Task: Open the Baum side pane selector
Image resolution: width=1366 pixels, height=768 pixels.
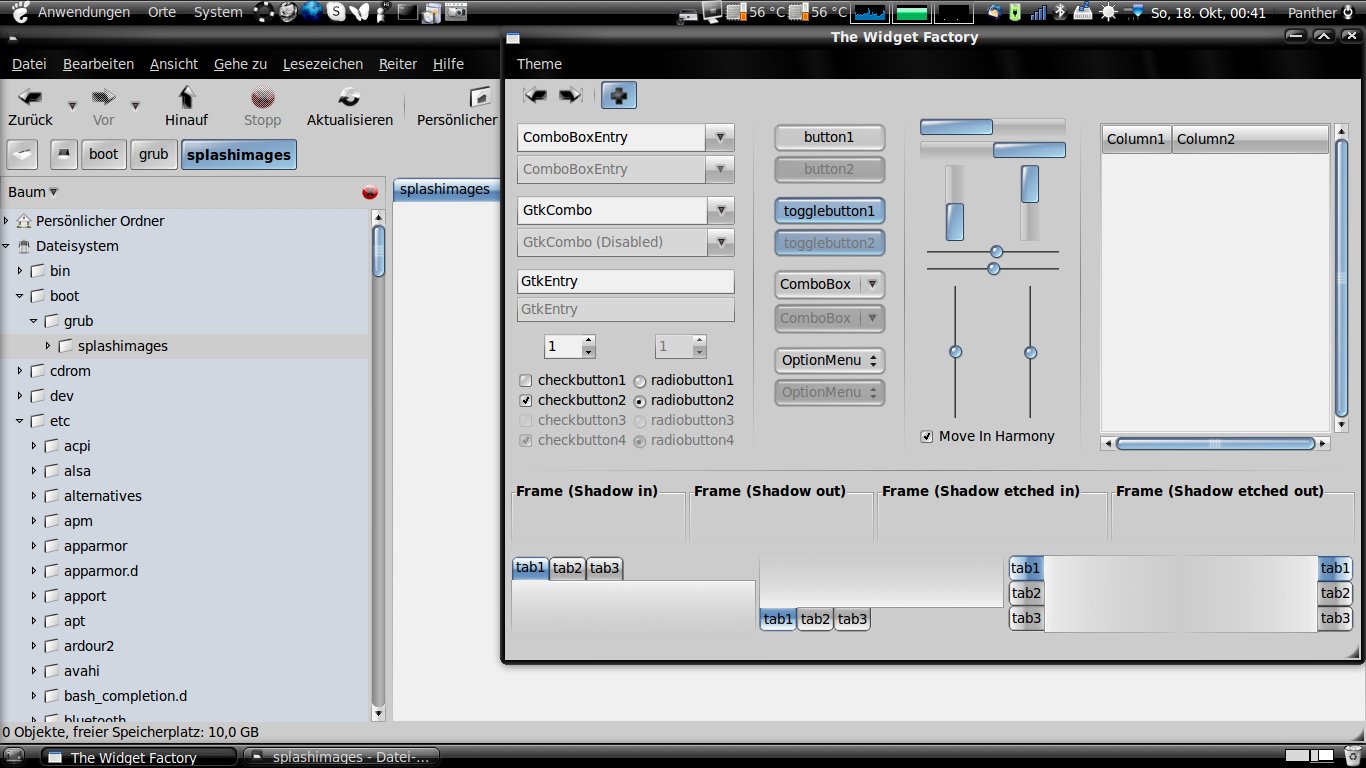Action: 33,192
